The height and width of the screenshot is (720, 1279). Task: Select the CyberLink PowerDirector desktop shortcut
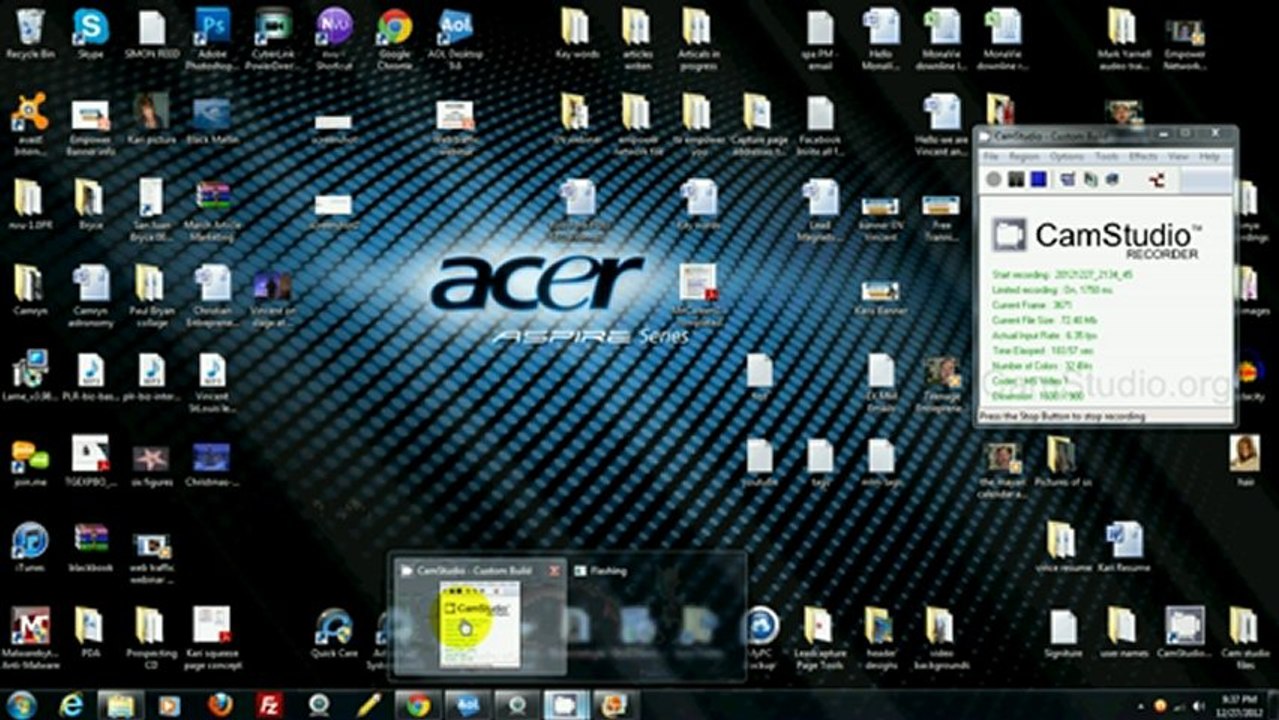click(273, 38)
